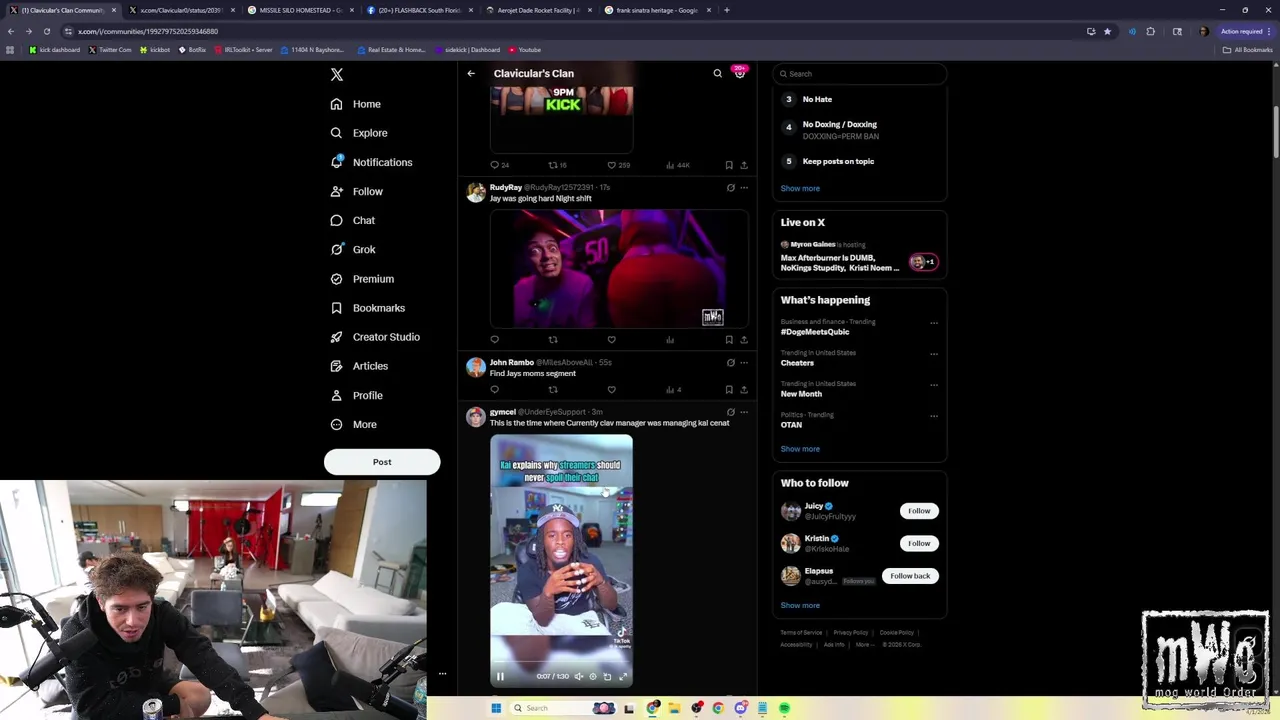Open RudyRay's video thumbnail
The height and width of the screenshot is (720, 1280).
[x=619, y=268]
